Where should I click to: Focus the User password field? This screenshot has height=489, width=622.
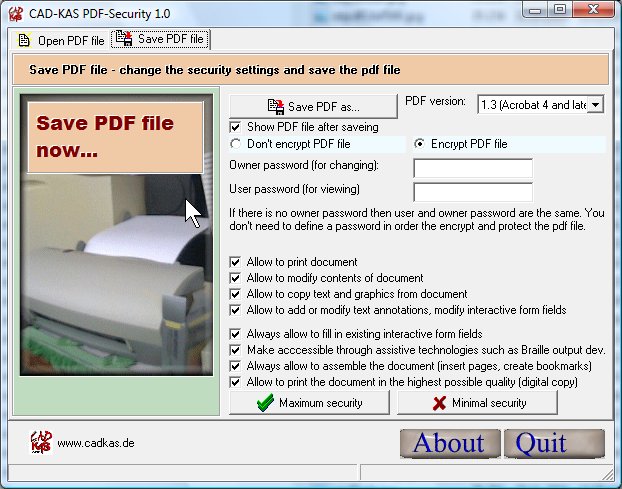(472, 191)
